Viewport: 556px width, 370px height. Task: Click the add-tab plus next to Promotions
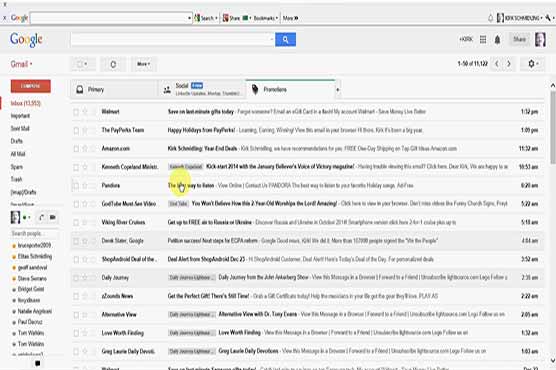point(338,90)
